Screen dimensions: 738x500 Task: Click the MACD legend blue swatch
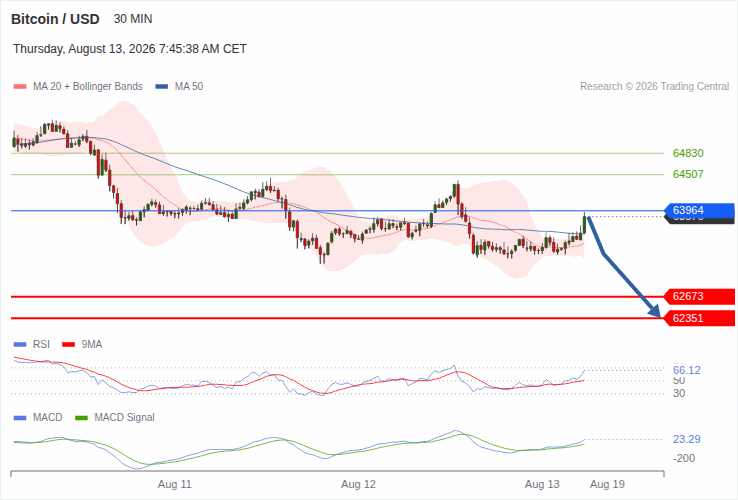pos(20,418)
